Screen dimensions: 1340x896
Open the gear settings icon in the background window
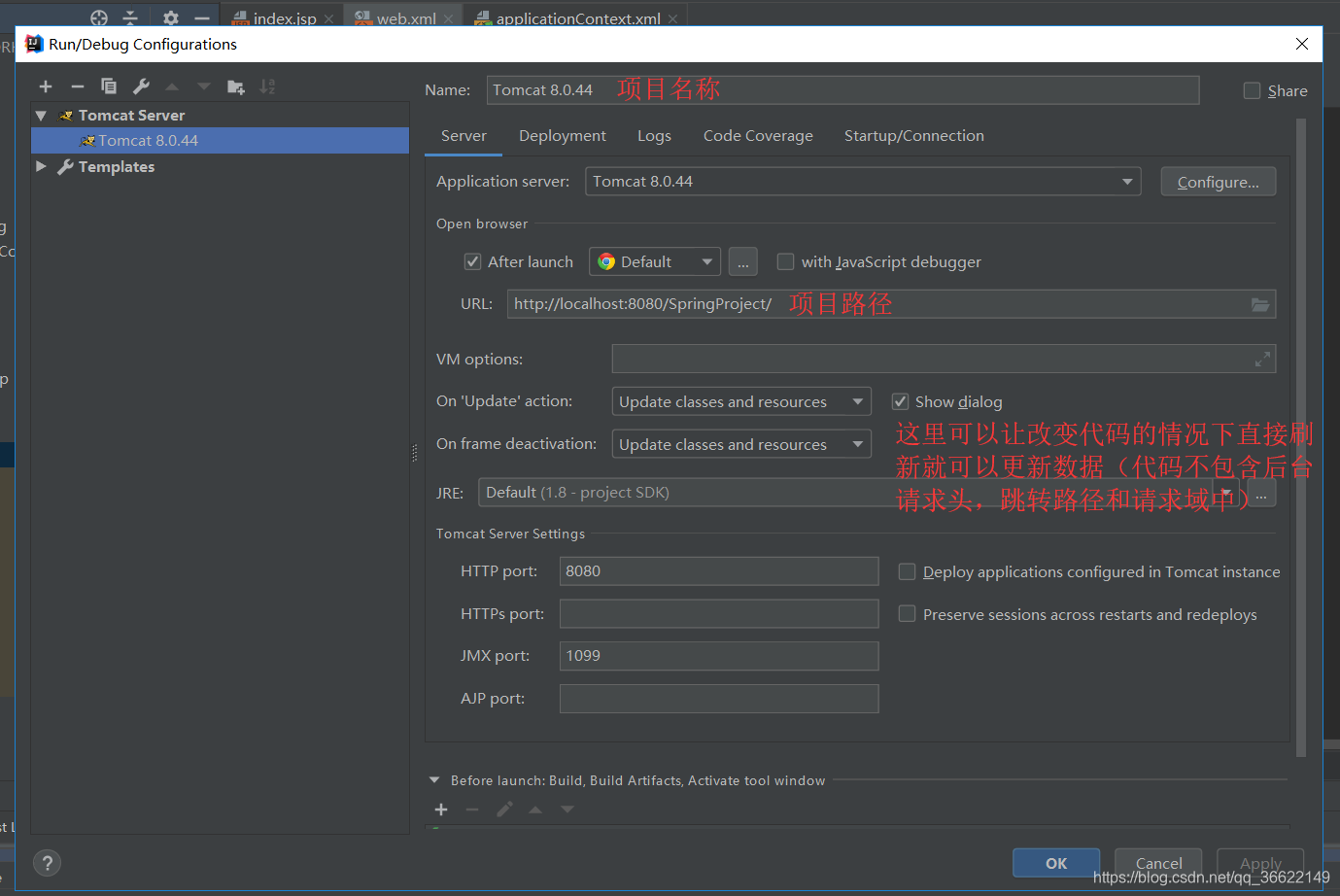[171, 17]
